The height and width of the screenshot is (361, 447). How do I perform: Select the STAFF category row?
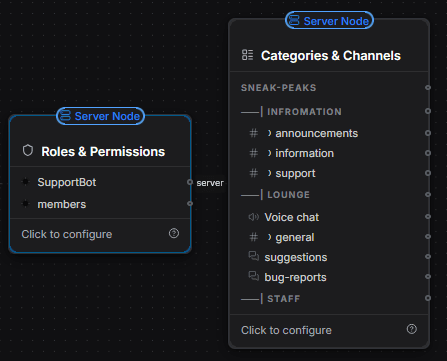click(x=329, y=299)
